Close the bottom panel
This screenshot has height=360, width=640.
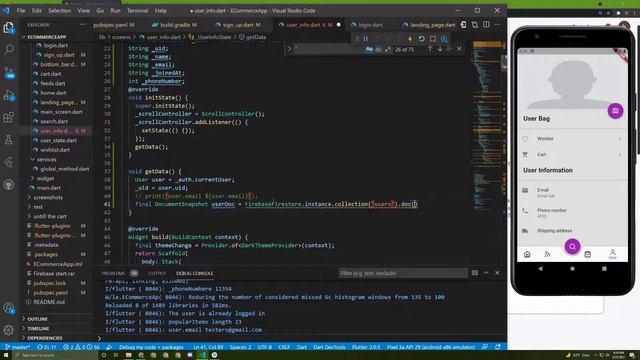point(497,273)
